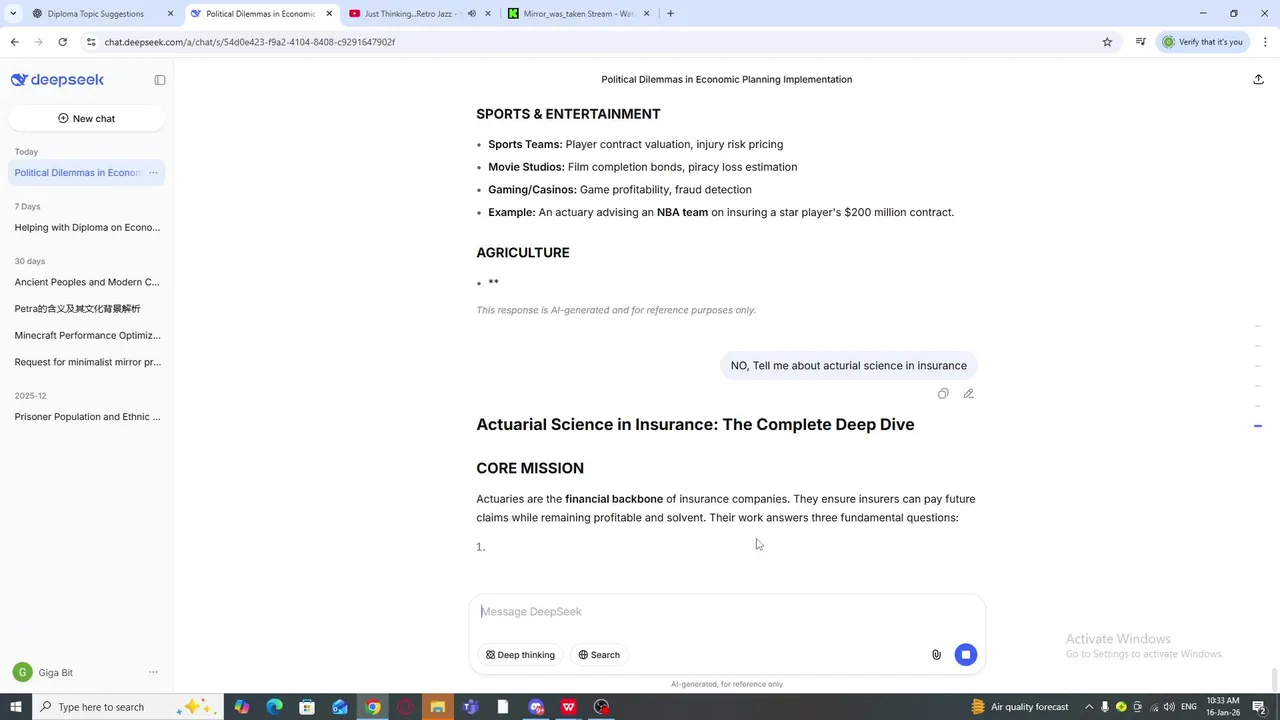Collapse the DeepSeek sidebar panel icon
This screenshot has height=720, width=1280.
(160, 80)
